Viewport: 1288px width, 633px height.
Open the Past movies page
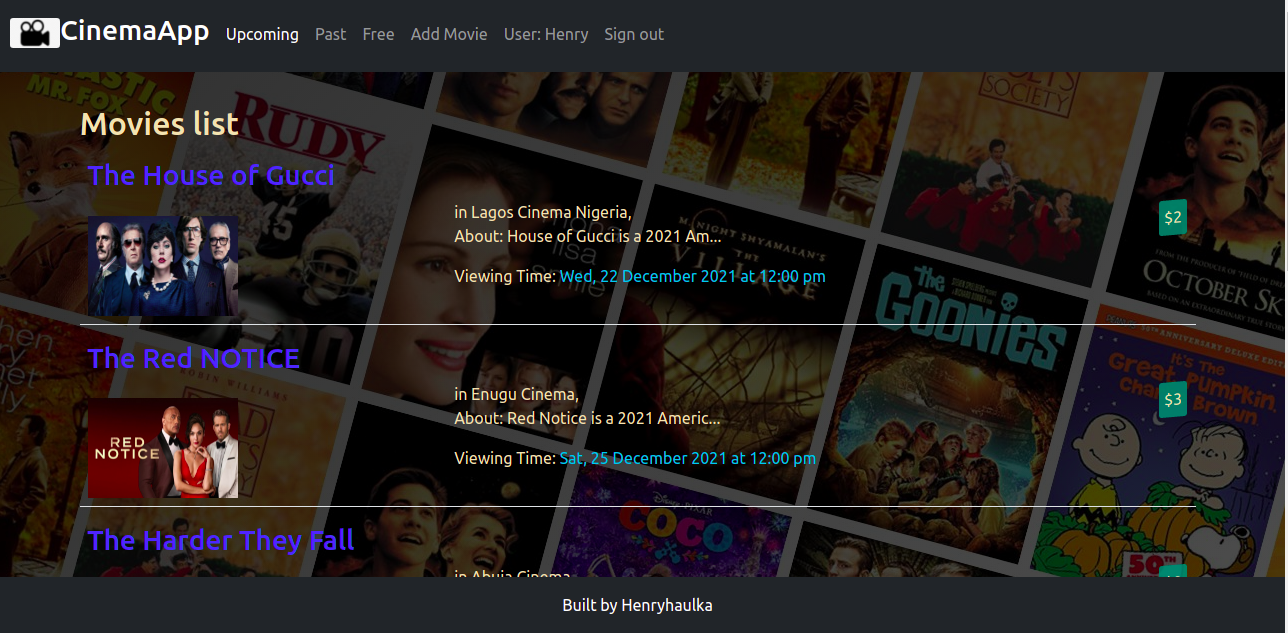[x=330, y=34]
